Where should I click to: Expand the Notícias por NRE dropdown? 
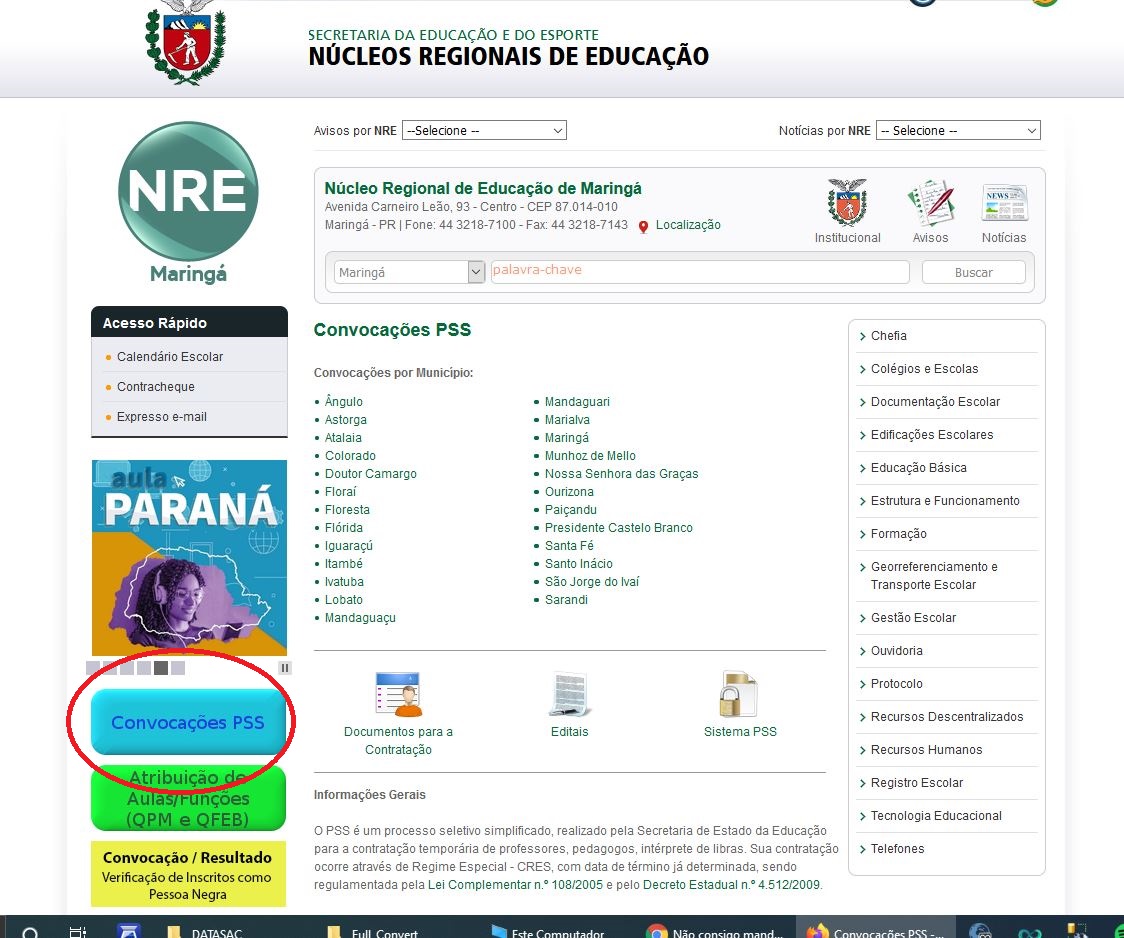click(x=957, y=131)
